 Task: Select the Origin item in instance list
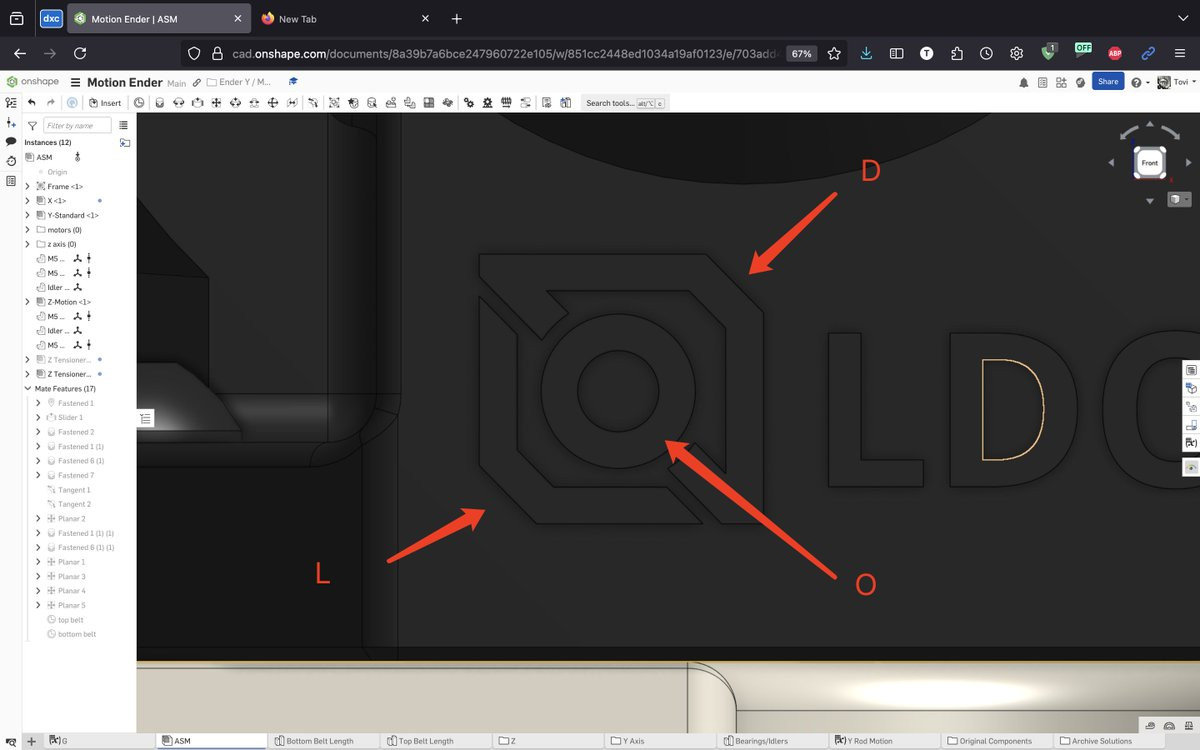point(57,172)
